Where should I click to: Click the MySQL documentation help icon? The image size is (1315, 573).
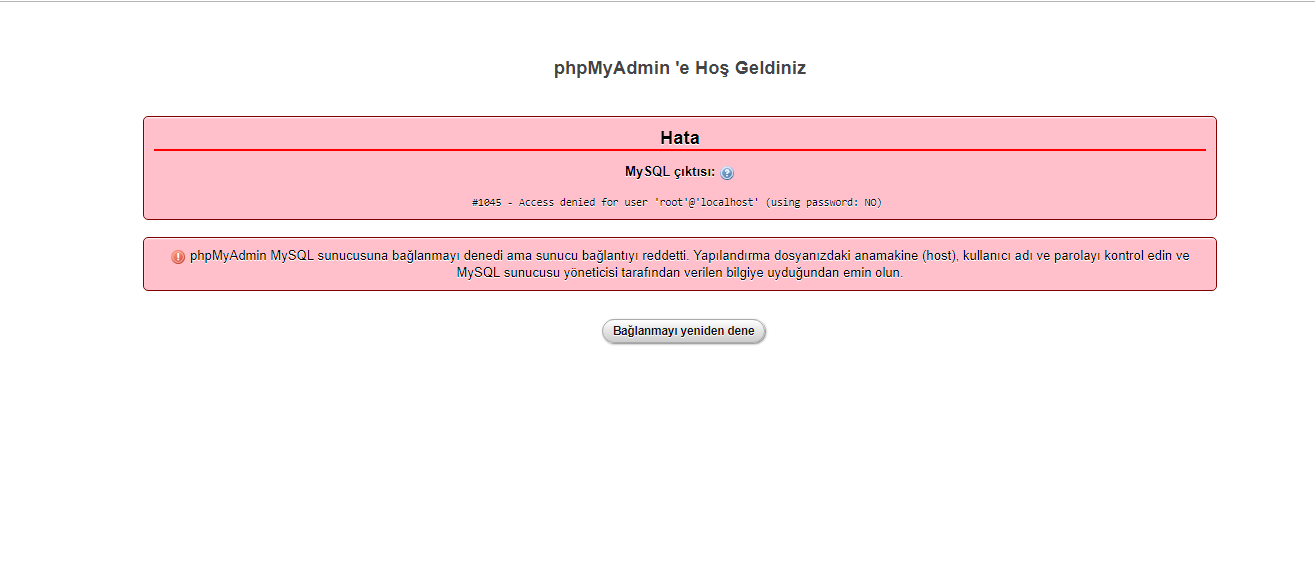point(727,173)
